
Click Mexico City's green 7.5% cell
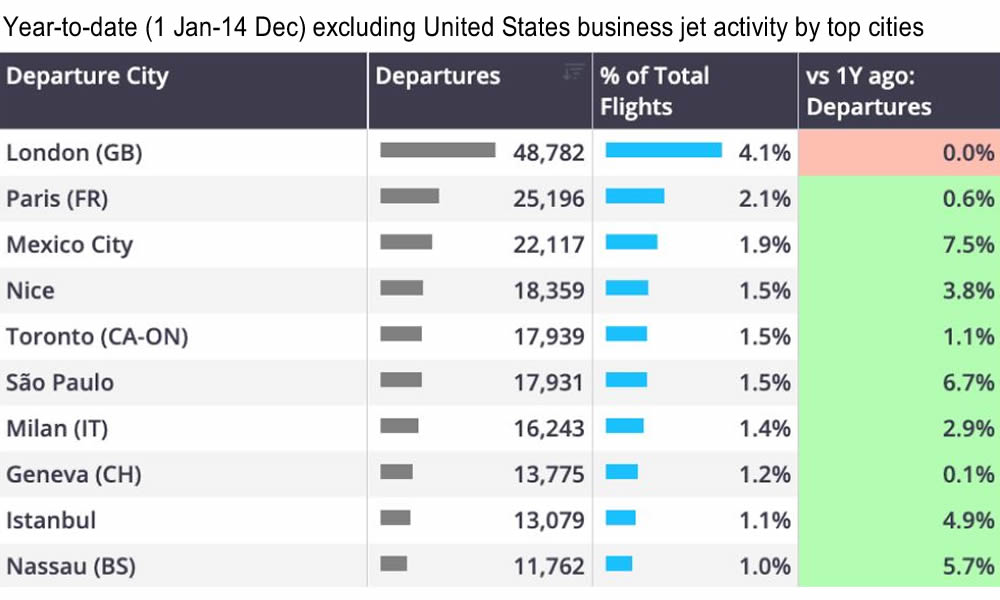[x=898, y=245]
